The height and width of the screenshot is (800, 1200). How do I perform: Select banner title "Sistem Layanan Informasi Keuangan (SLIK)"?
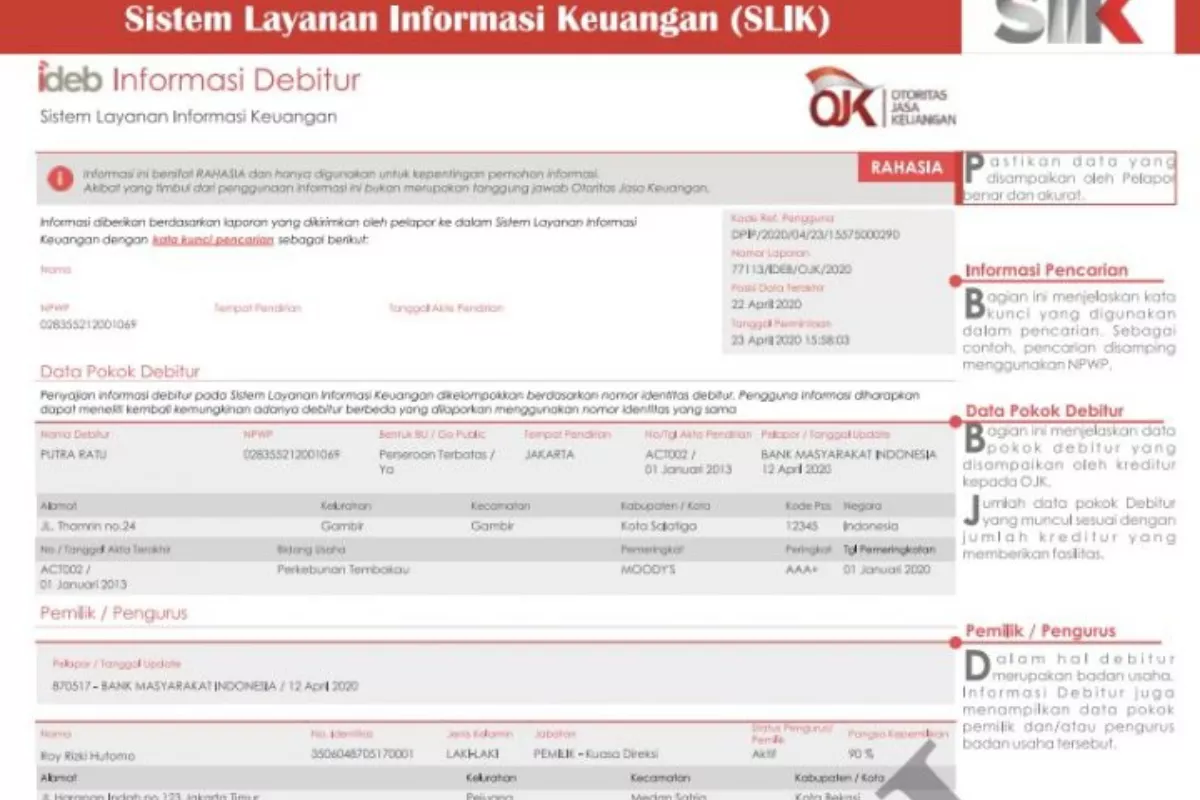[477, 19]
